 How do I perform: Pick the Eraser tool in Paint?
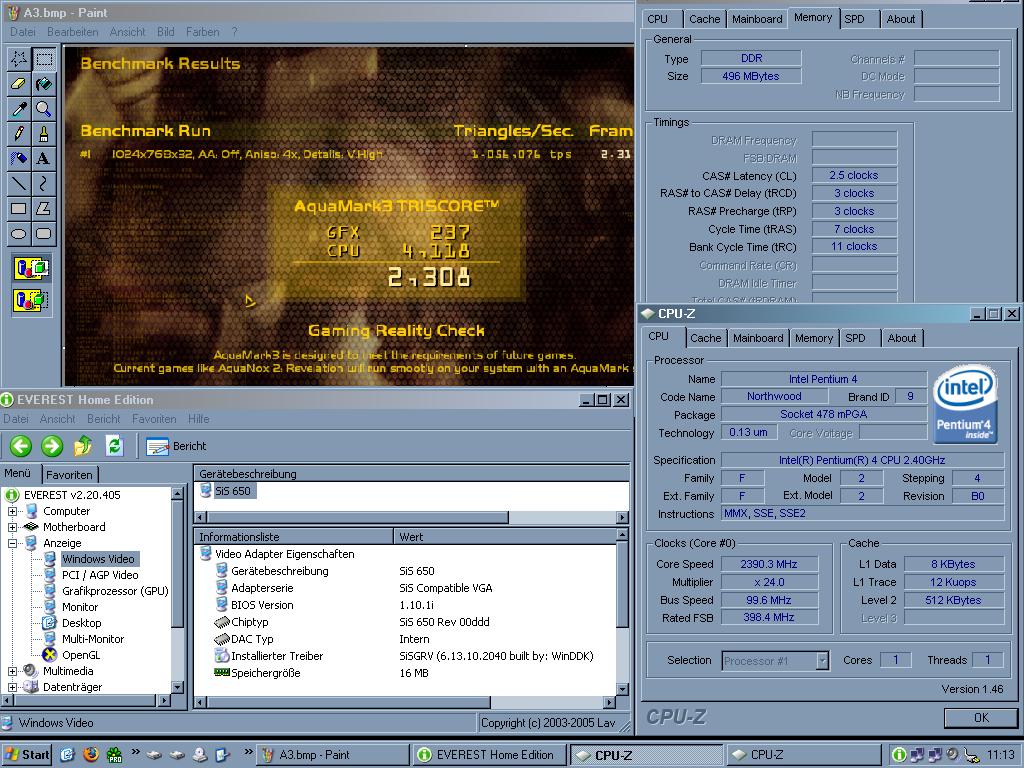19,84
